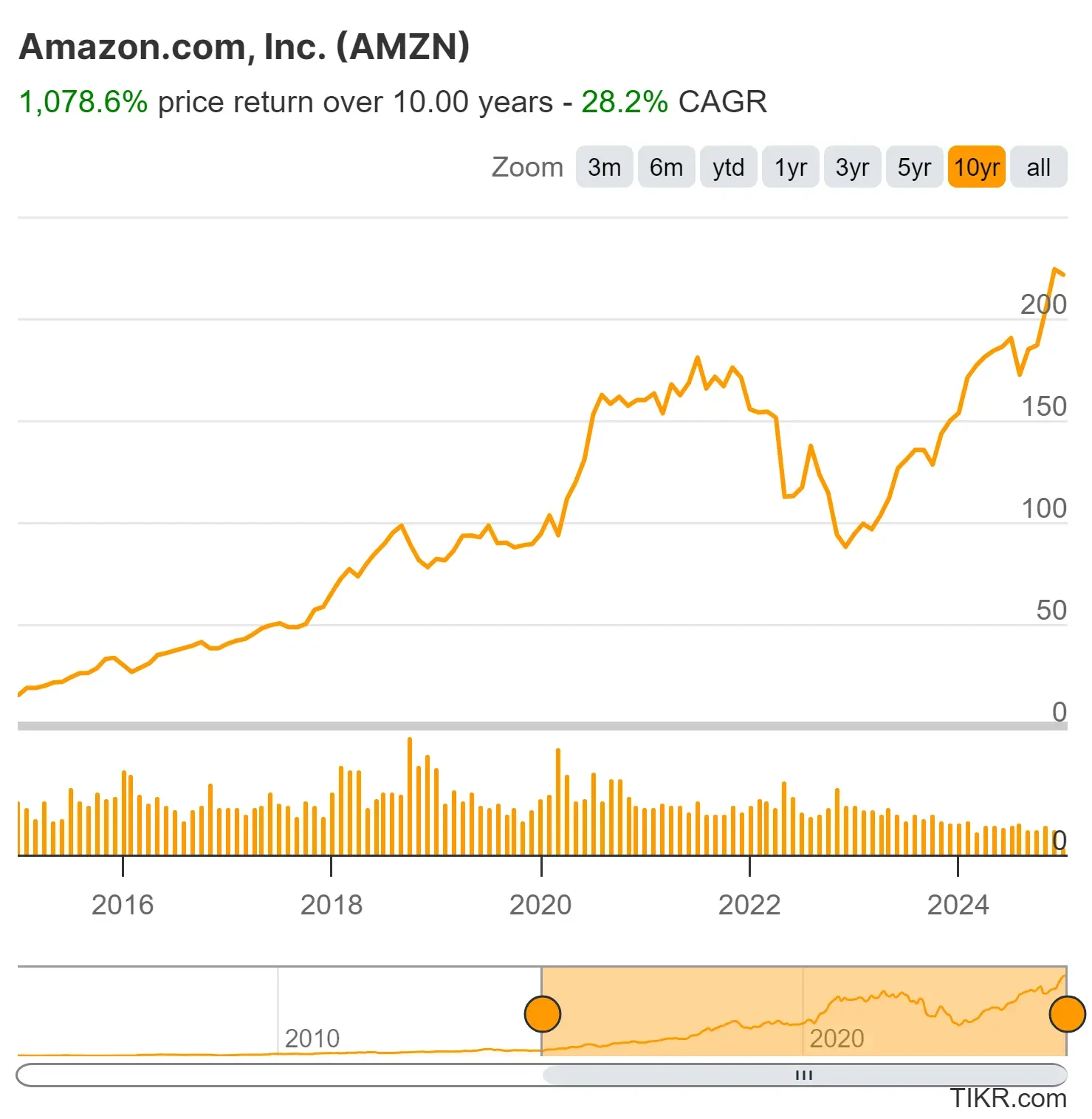Click the 2020 region in navigator preview

[x=838, y=1038]
